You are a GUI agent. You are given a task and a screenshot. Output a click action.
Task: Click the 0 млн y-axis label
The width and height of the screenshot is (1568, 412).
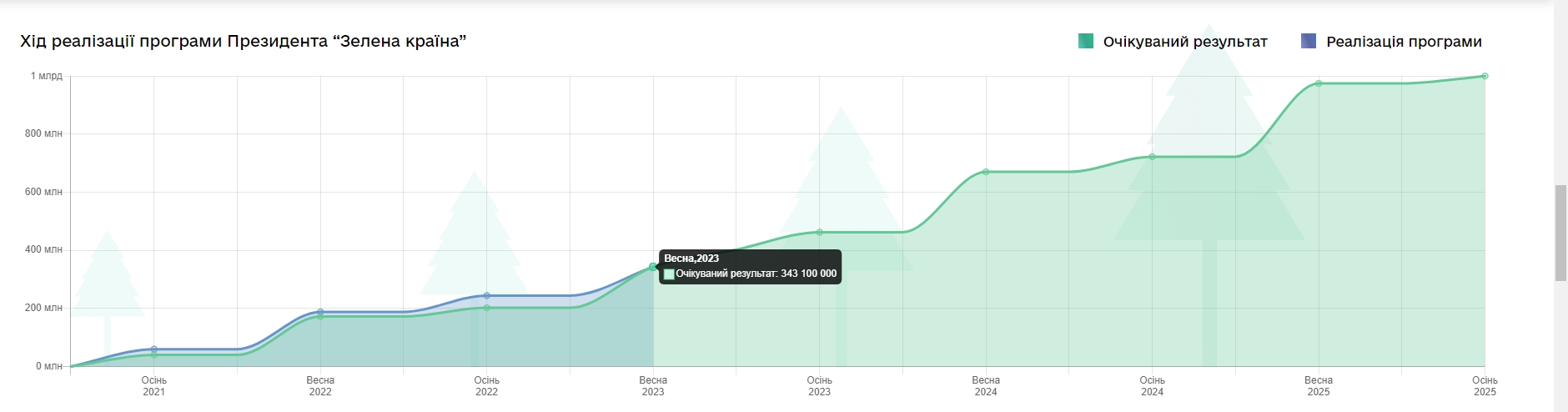49,366
